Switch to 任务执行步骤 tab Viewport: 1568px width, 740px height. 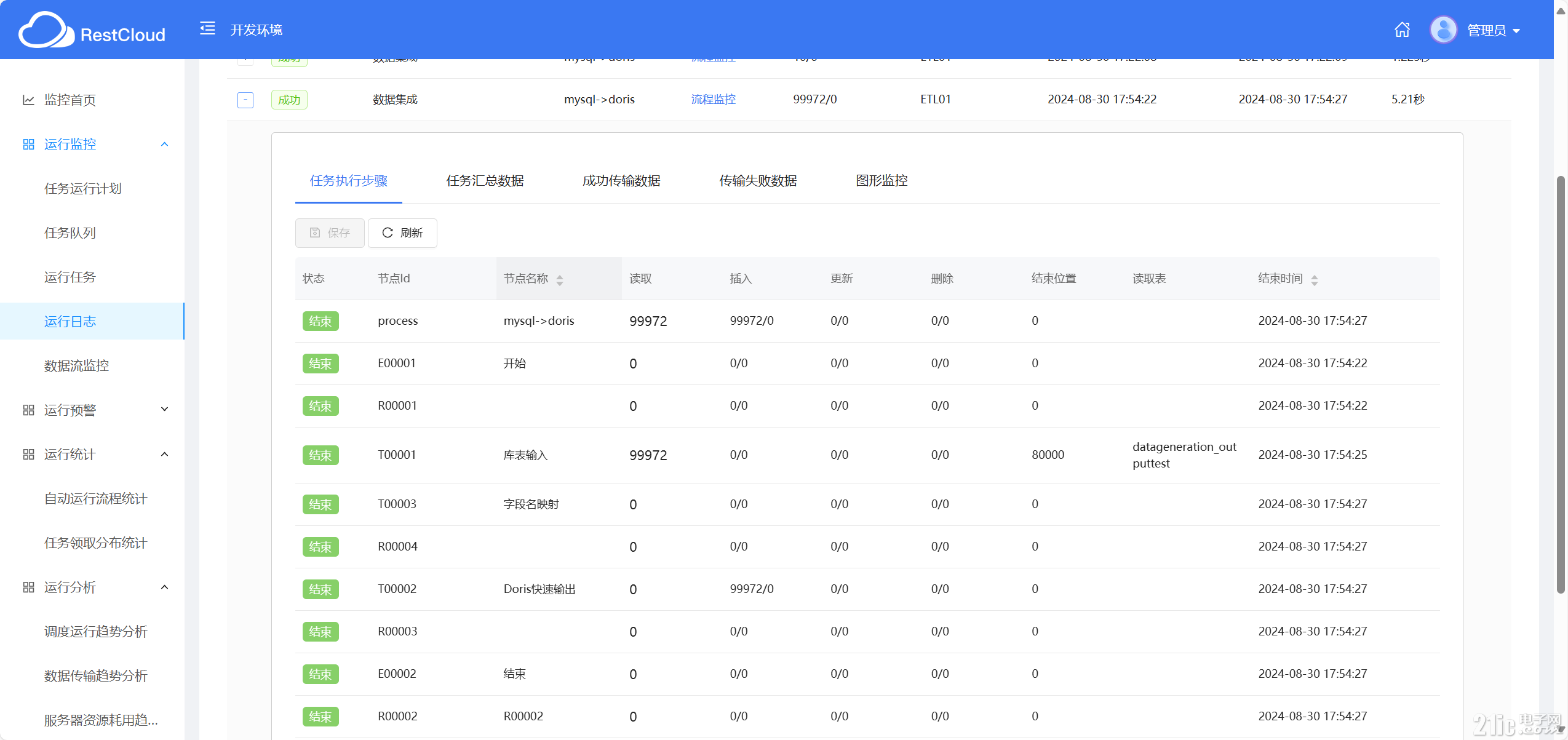pos(349,180)
